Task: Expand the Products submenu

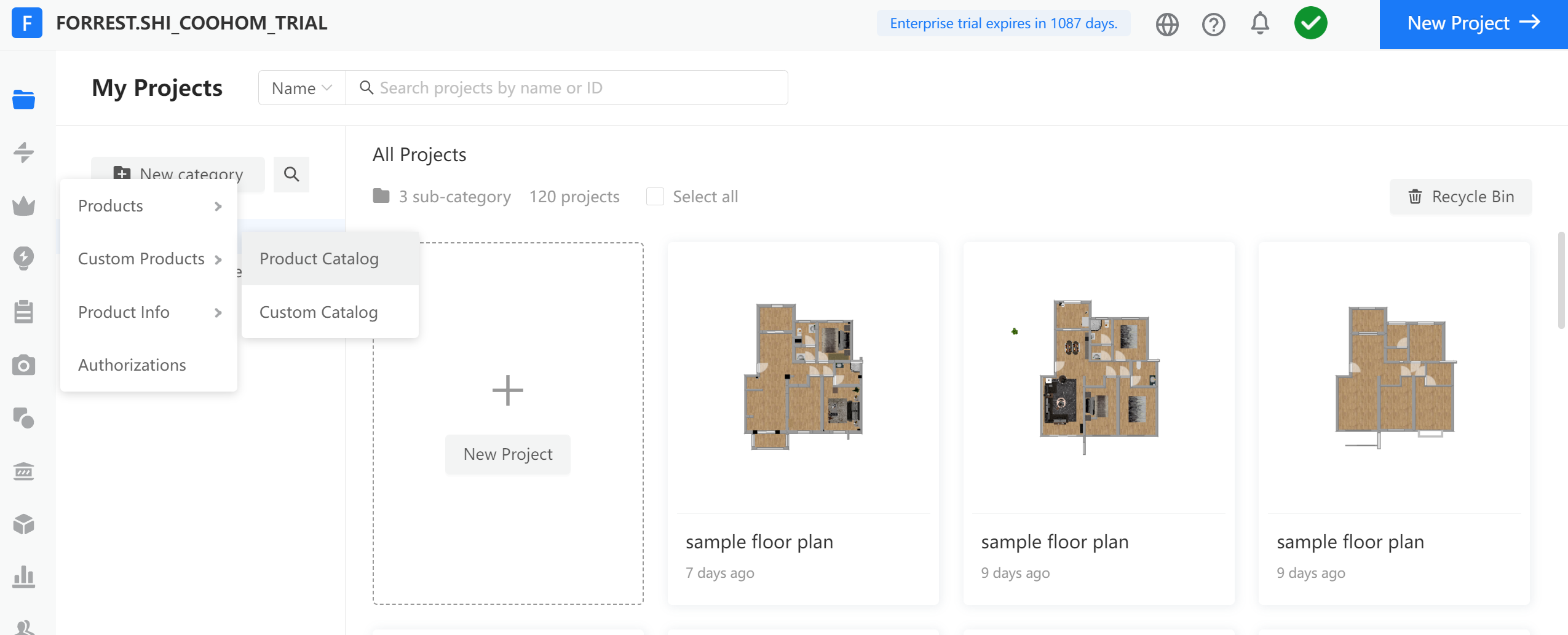Action: pos(149,206)
